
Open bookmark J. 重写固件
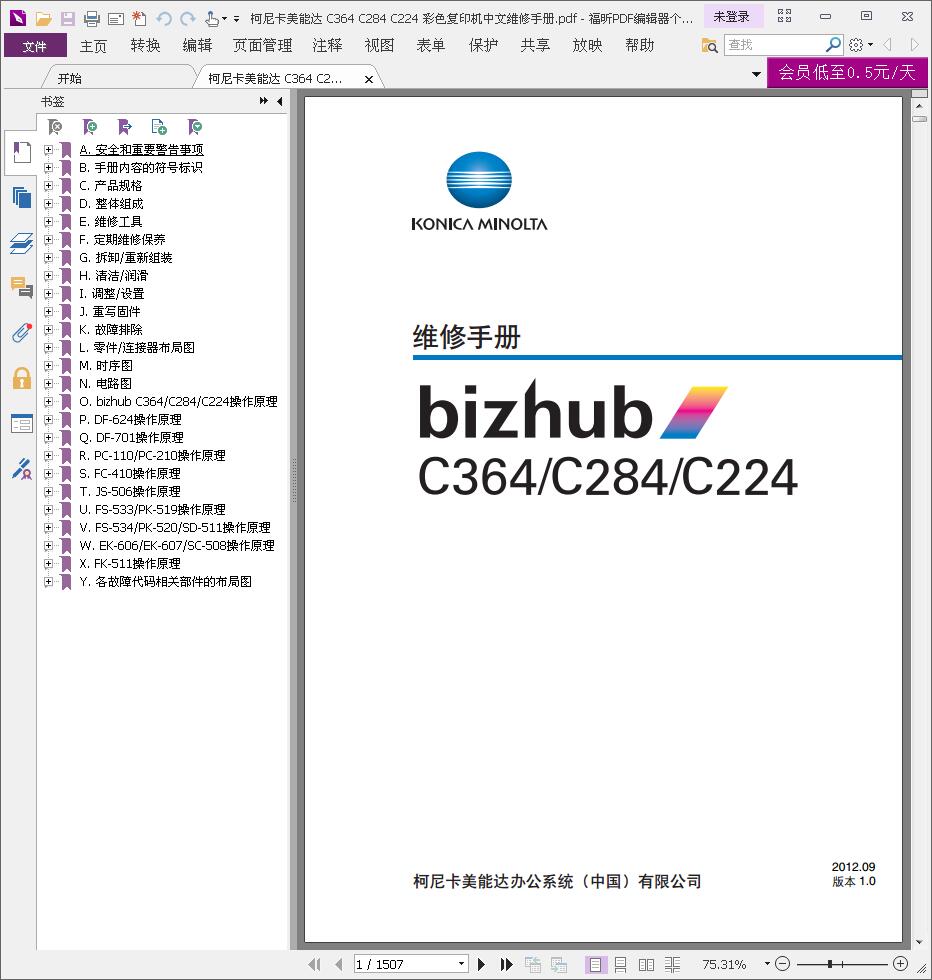pos(110,311)
